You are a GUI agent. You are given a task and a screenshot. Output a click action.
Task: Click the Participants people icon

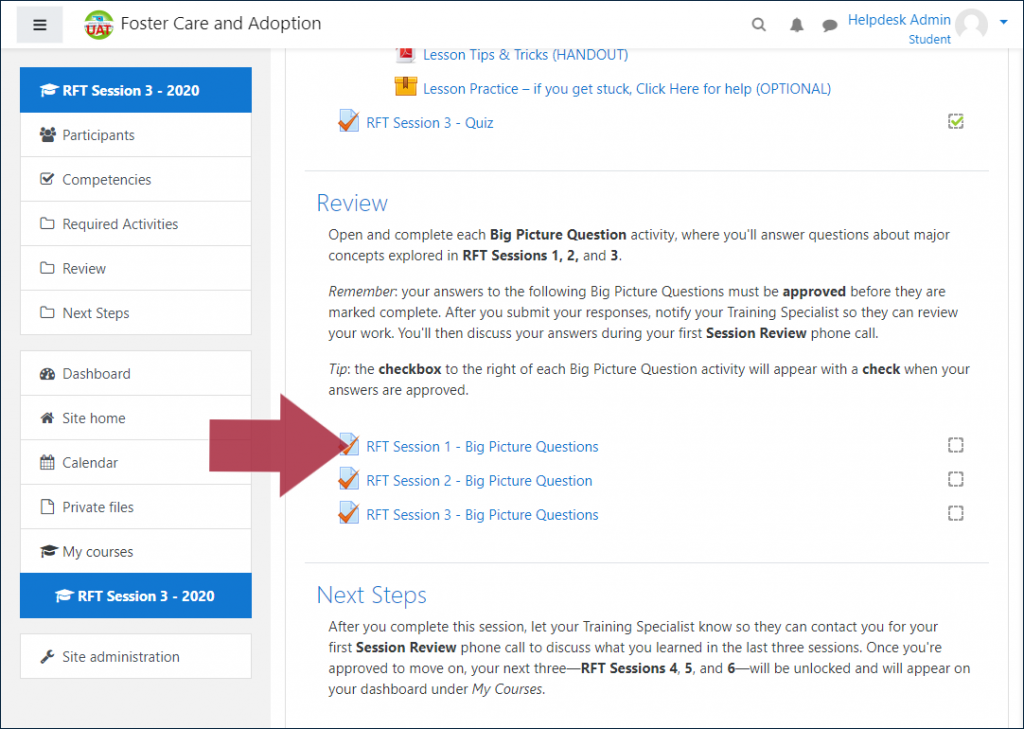pyautogui.click(x=47, y=135)
